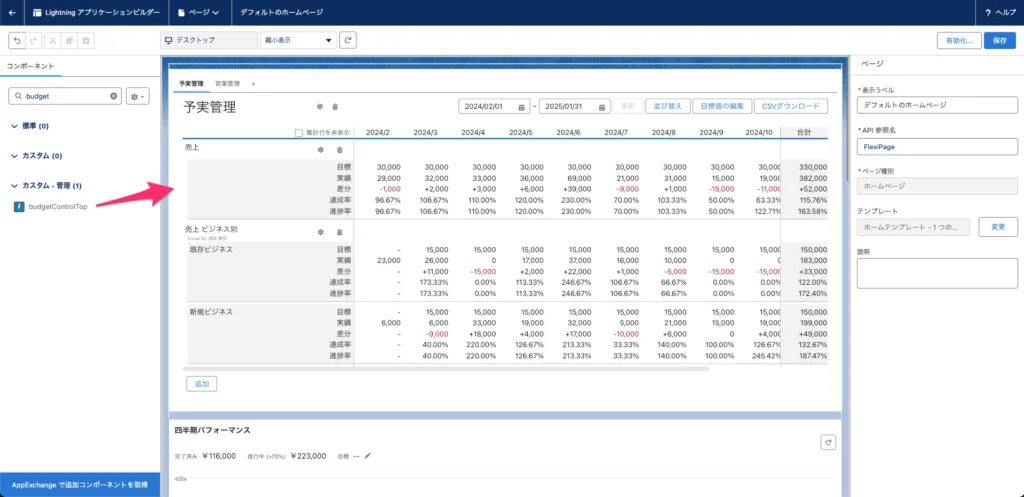Open the calendar picker for 2024/02/01
Screen dimensions: 1024x497
coord(521,106)
